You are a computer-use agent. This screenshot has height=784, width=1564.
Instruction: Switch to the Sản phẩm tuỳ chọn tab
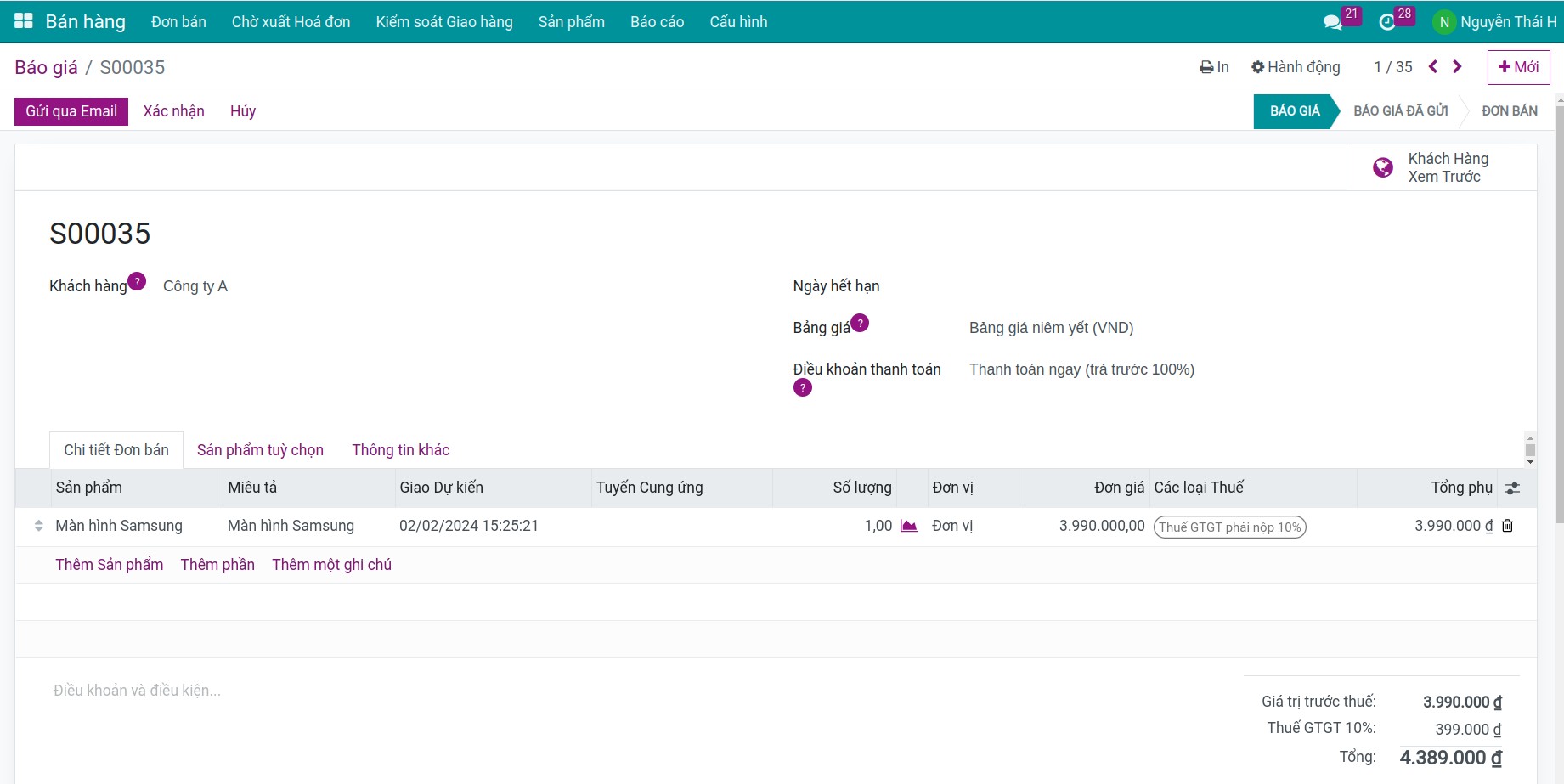coord(260,450)
